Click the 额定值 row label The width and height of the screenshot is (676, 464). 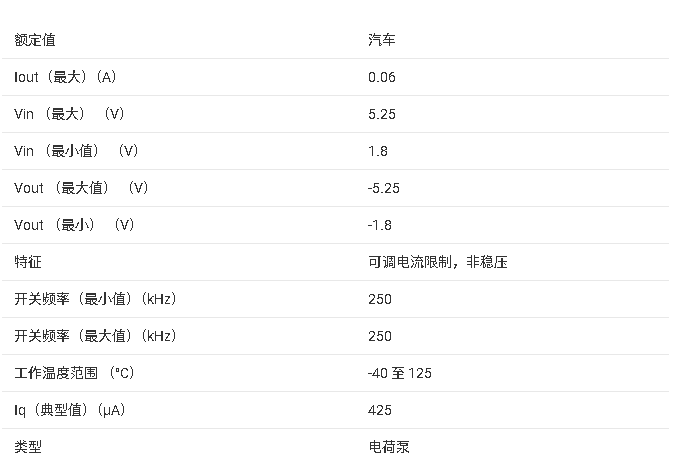coord(34,40)
